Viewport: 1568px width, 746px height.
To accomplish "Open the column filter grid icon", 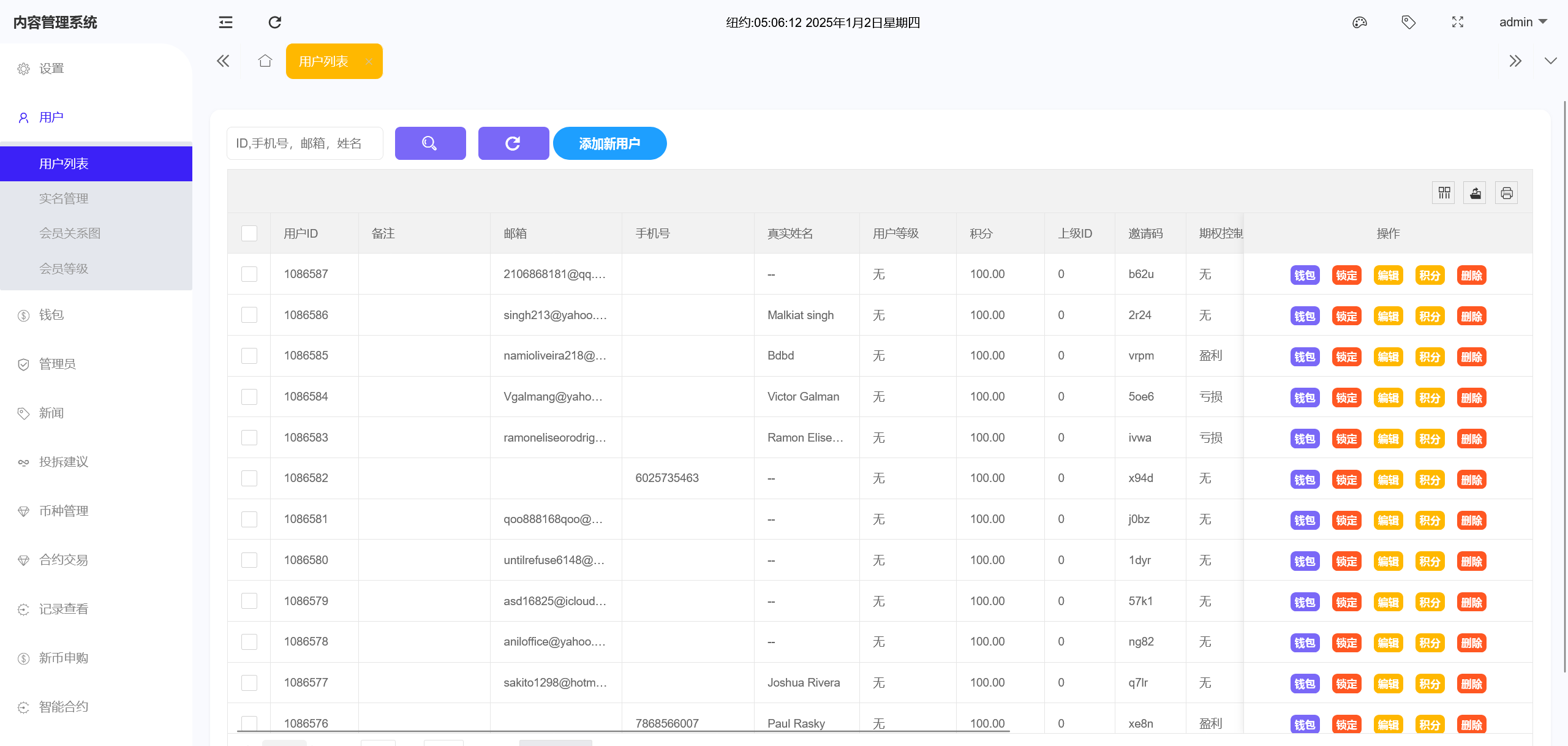I will (1444, 193).
